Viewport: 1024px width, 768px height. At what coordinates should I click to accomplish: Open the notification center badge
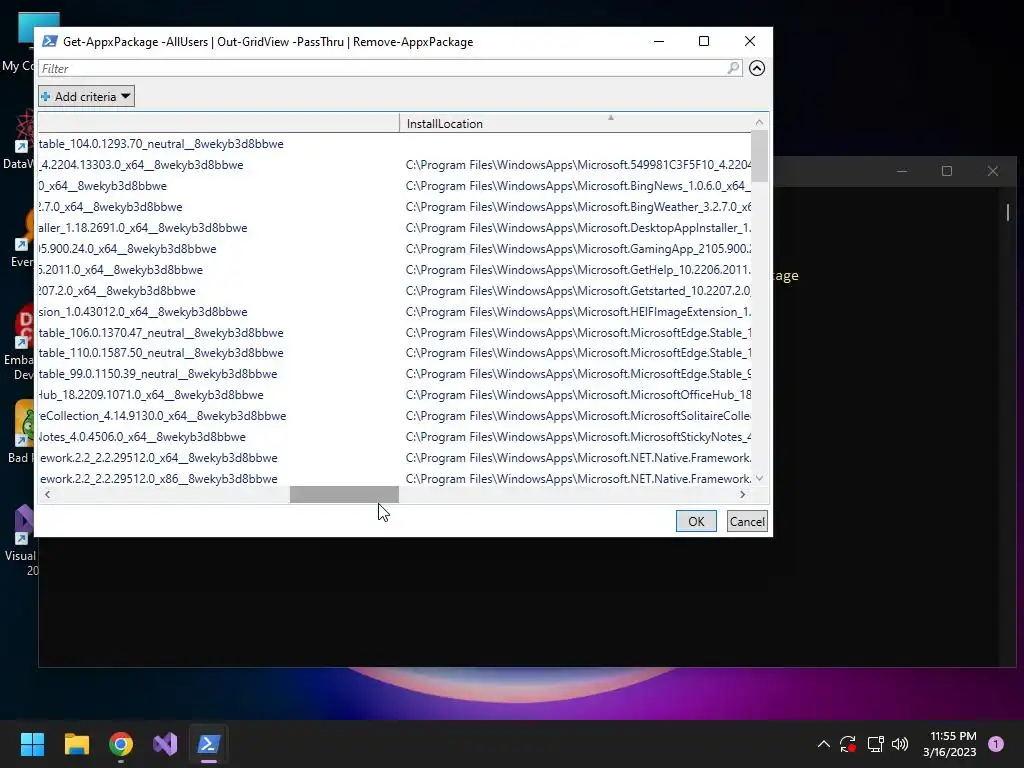point(995,744)
